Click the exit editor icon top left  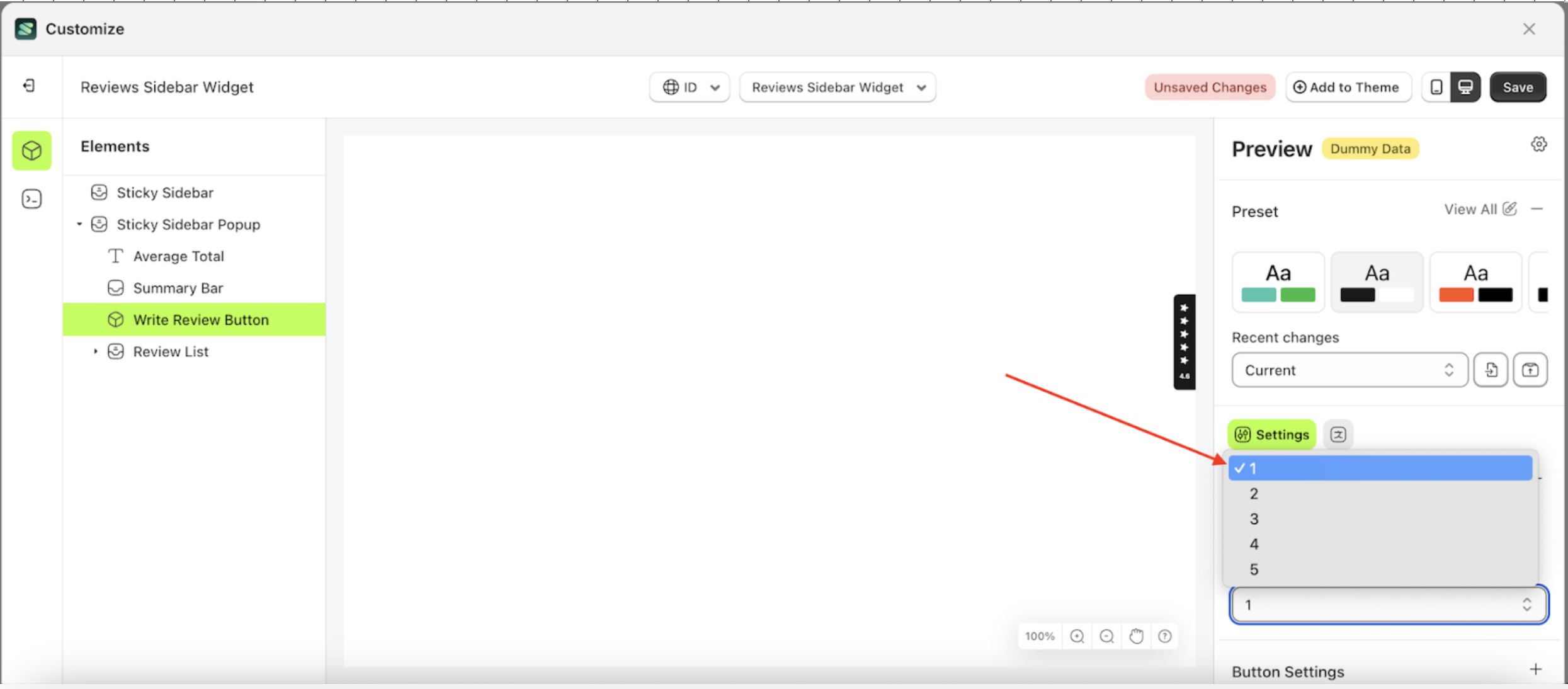point(28,86)
